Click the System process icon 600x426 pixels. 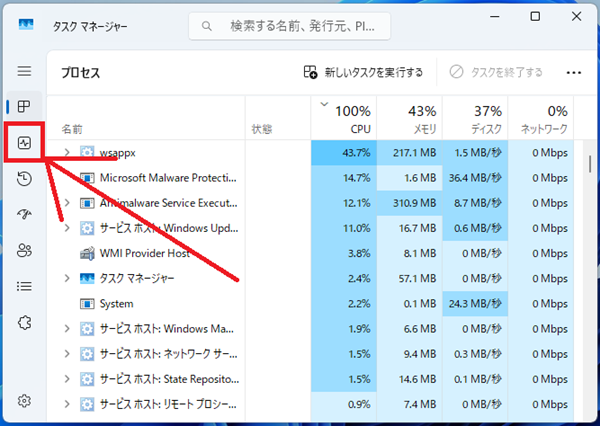tap(87, 304)
